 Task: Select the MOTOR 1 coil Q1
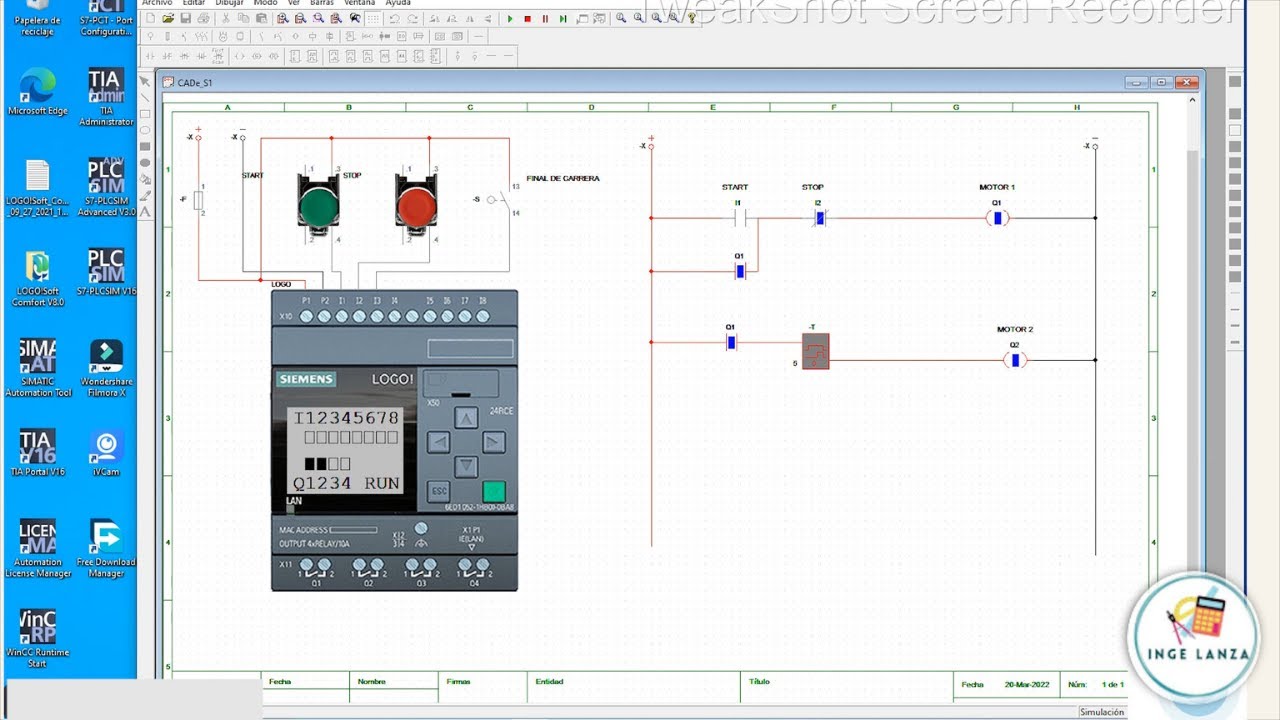point(997,217)
